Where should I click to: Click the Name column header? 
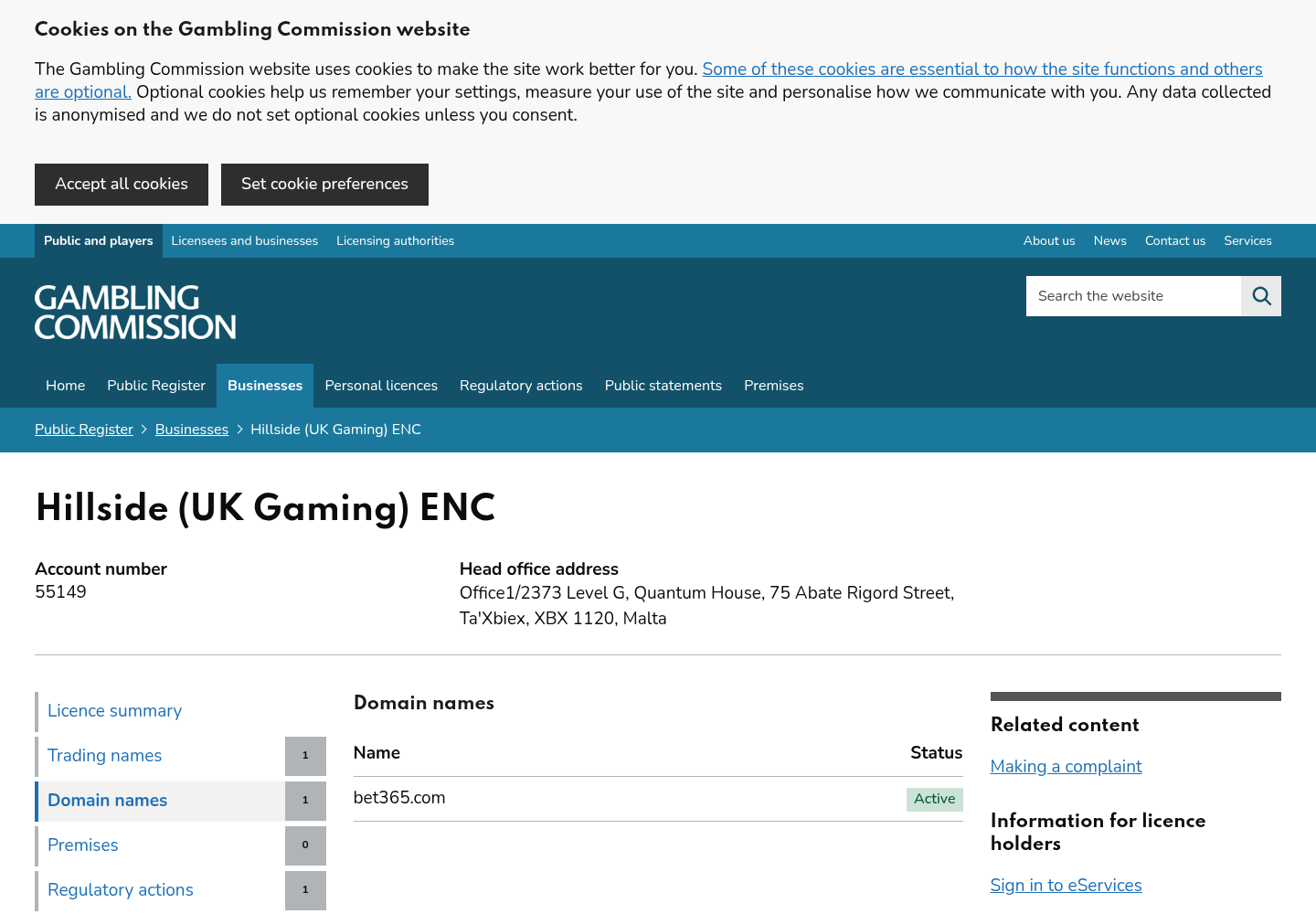377,753
